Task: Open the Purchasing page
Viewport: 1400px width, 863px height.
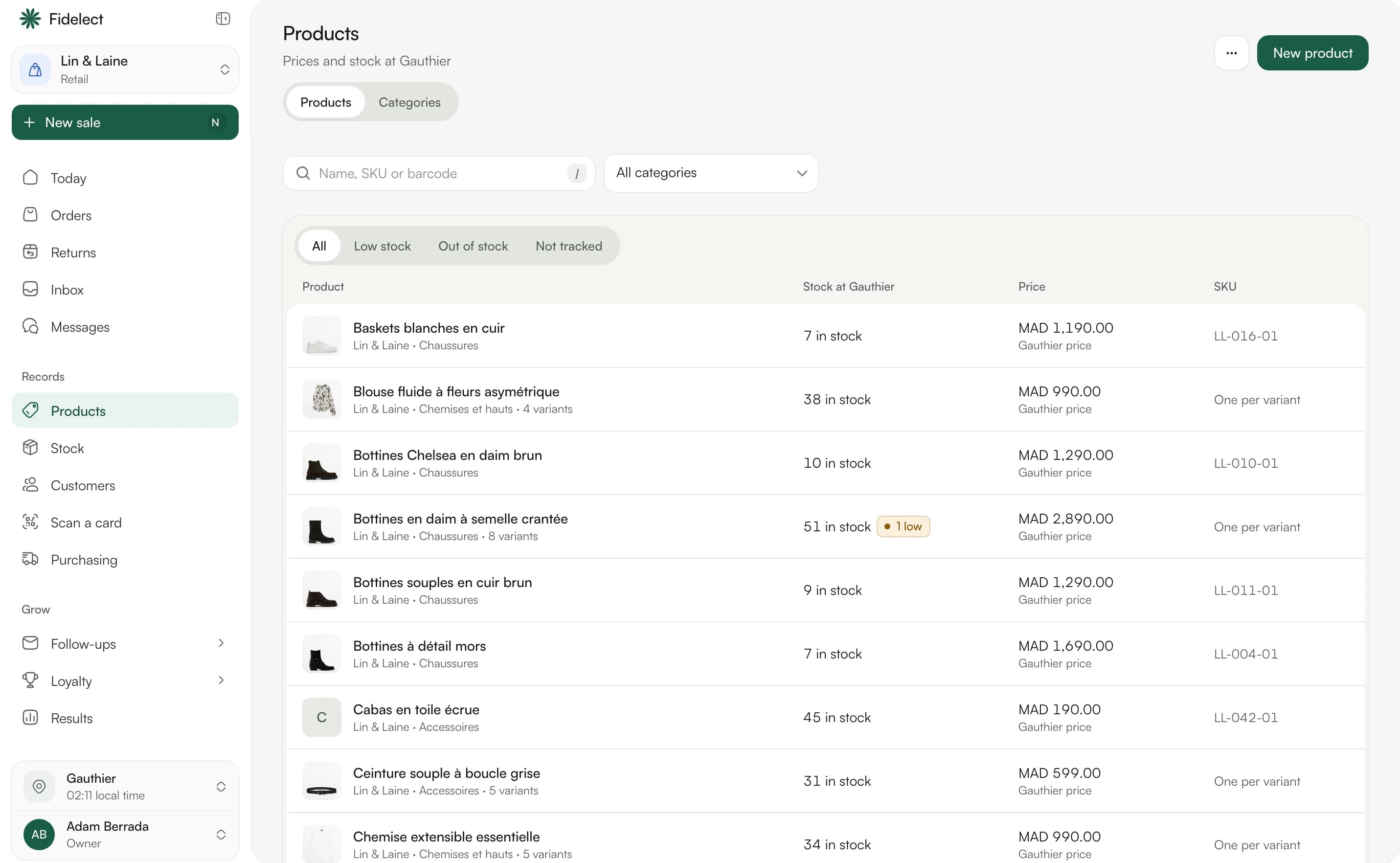Action: tap(125, 559)
